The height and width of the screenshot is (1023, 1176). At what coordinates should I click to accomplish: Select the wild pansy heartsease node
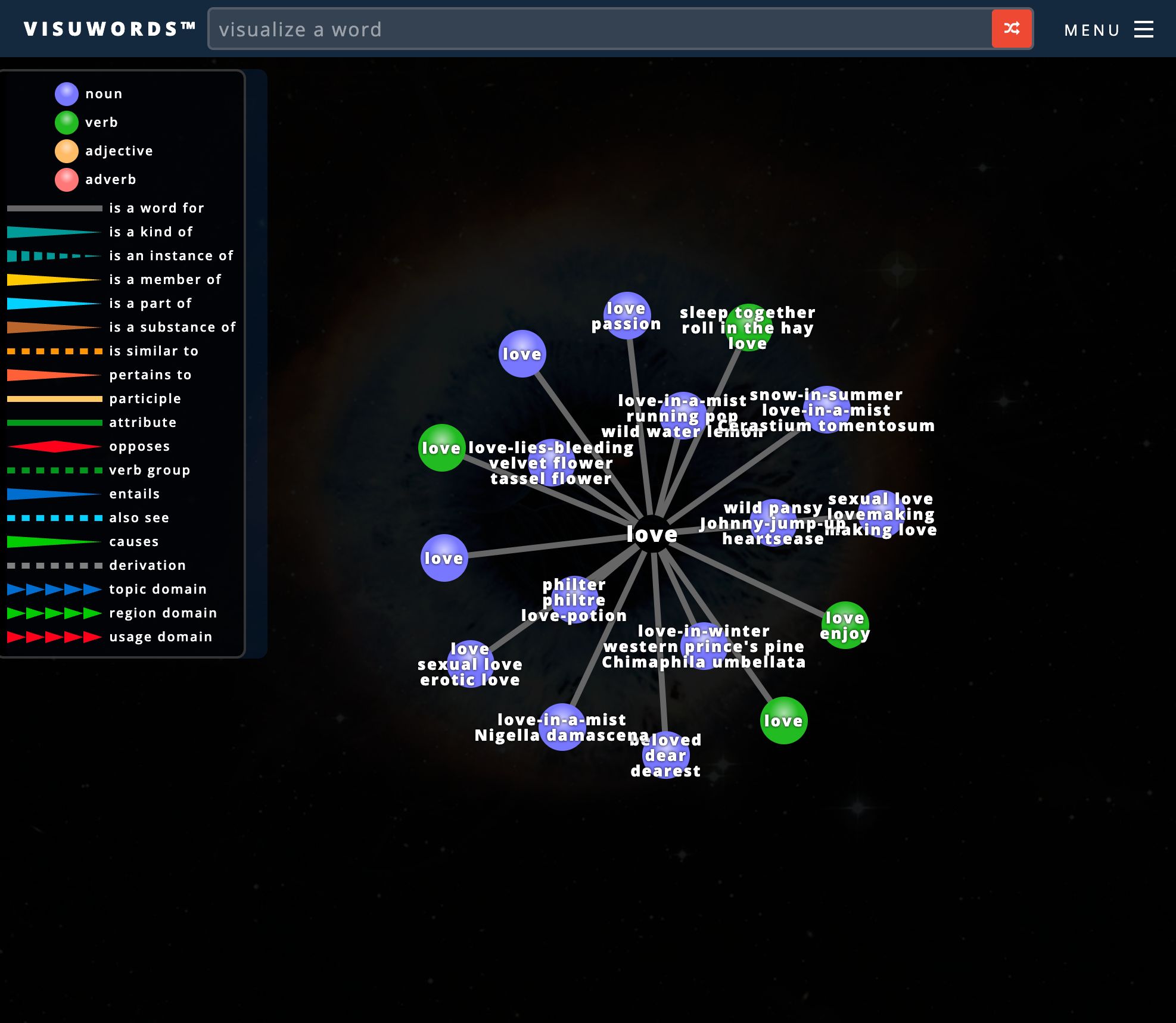point(773,523)
